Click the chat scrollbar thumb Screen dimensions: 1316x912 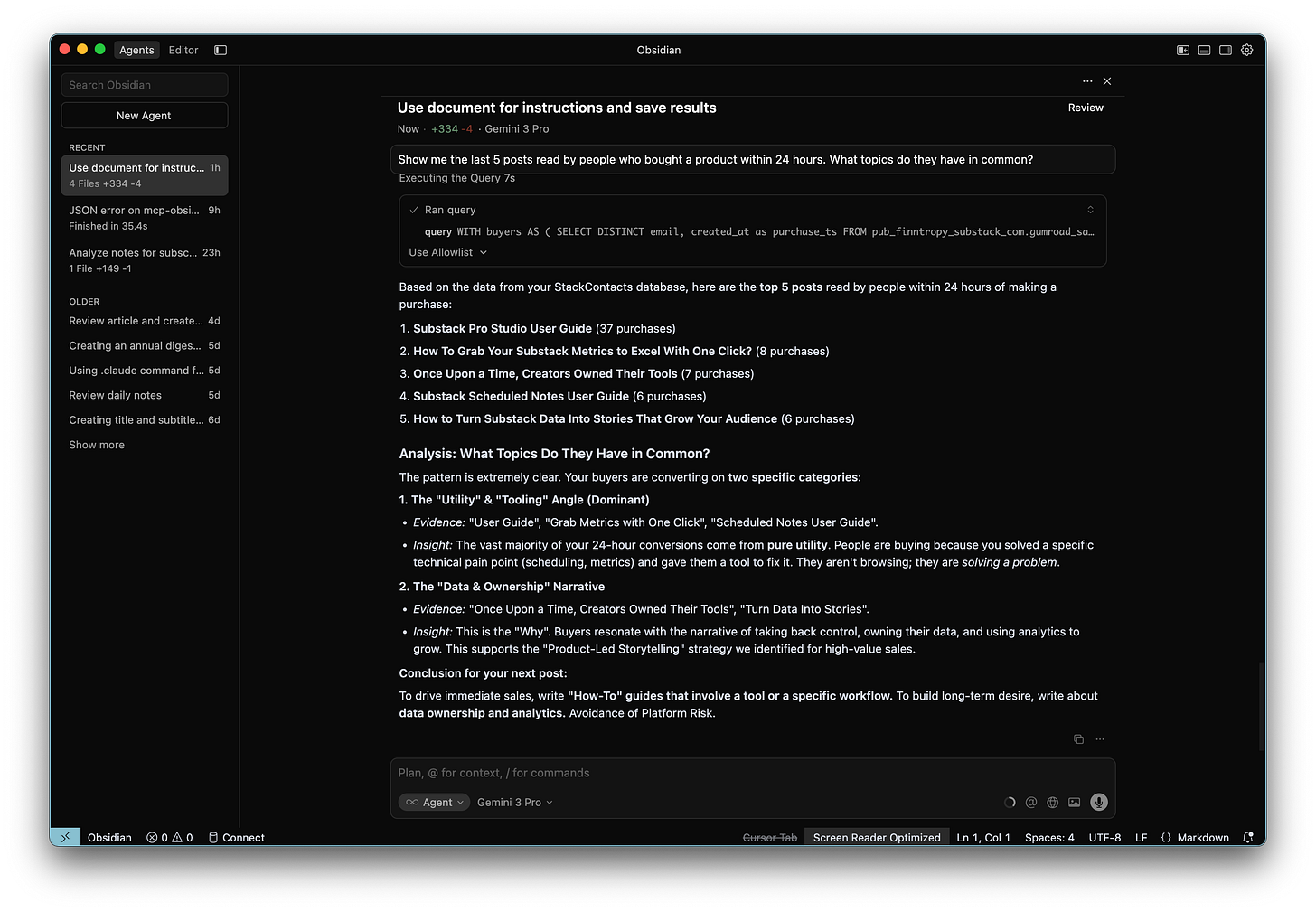coord(1262,707)
